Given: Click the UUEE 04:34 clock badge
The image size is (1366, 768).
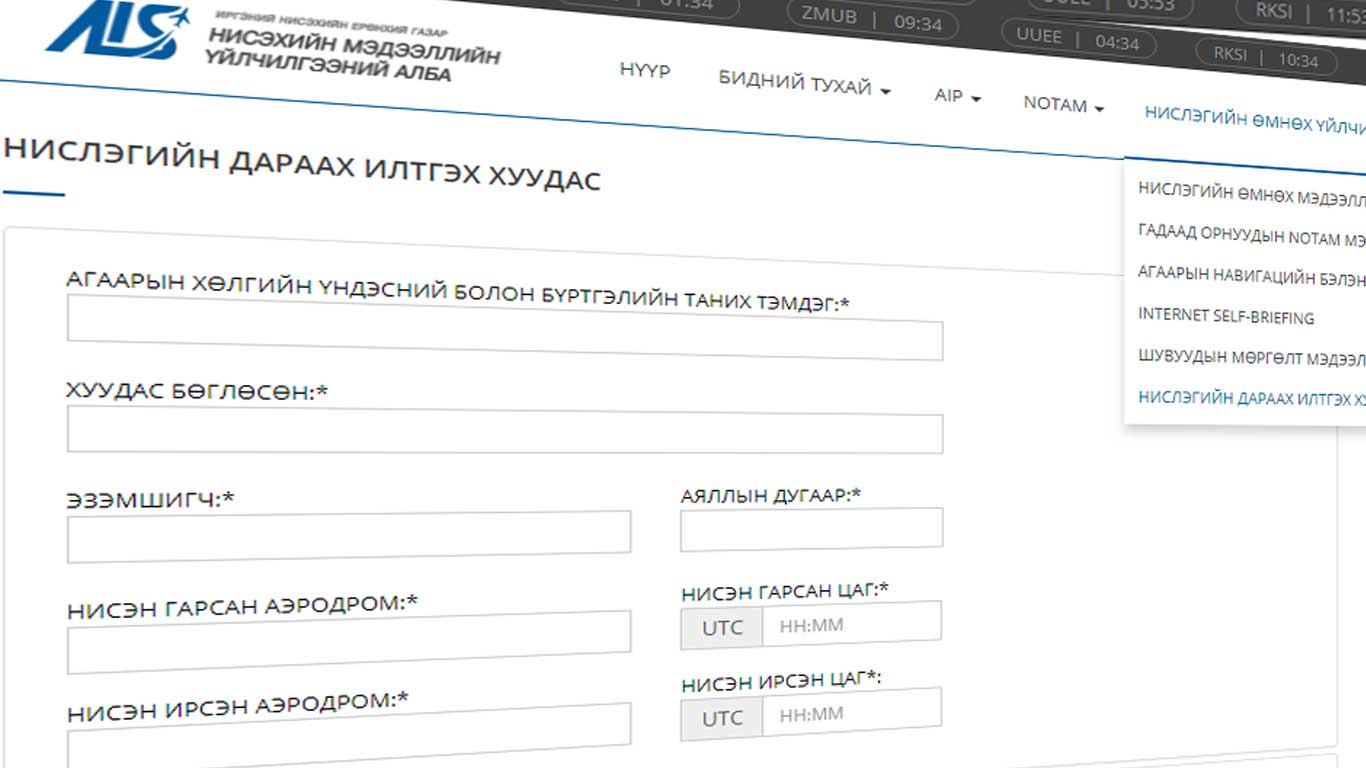Looking at the screenshot, I should pos(1078,41).
